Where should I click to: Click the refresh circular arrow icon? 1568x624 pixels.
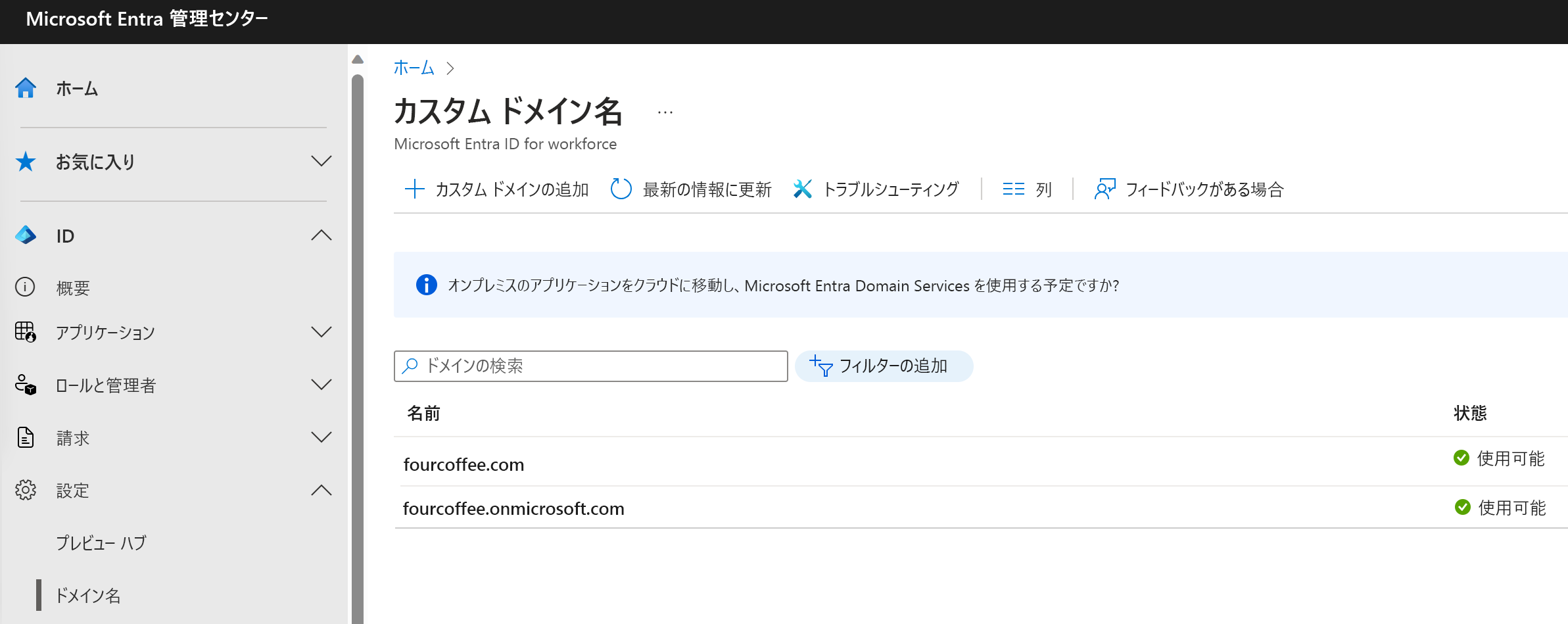(x=621, y=189)
